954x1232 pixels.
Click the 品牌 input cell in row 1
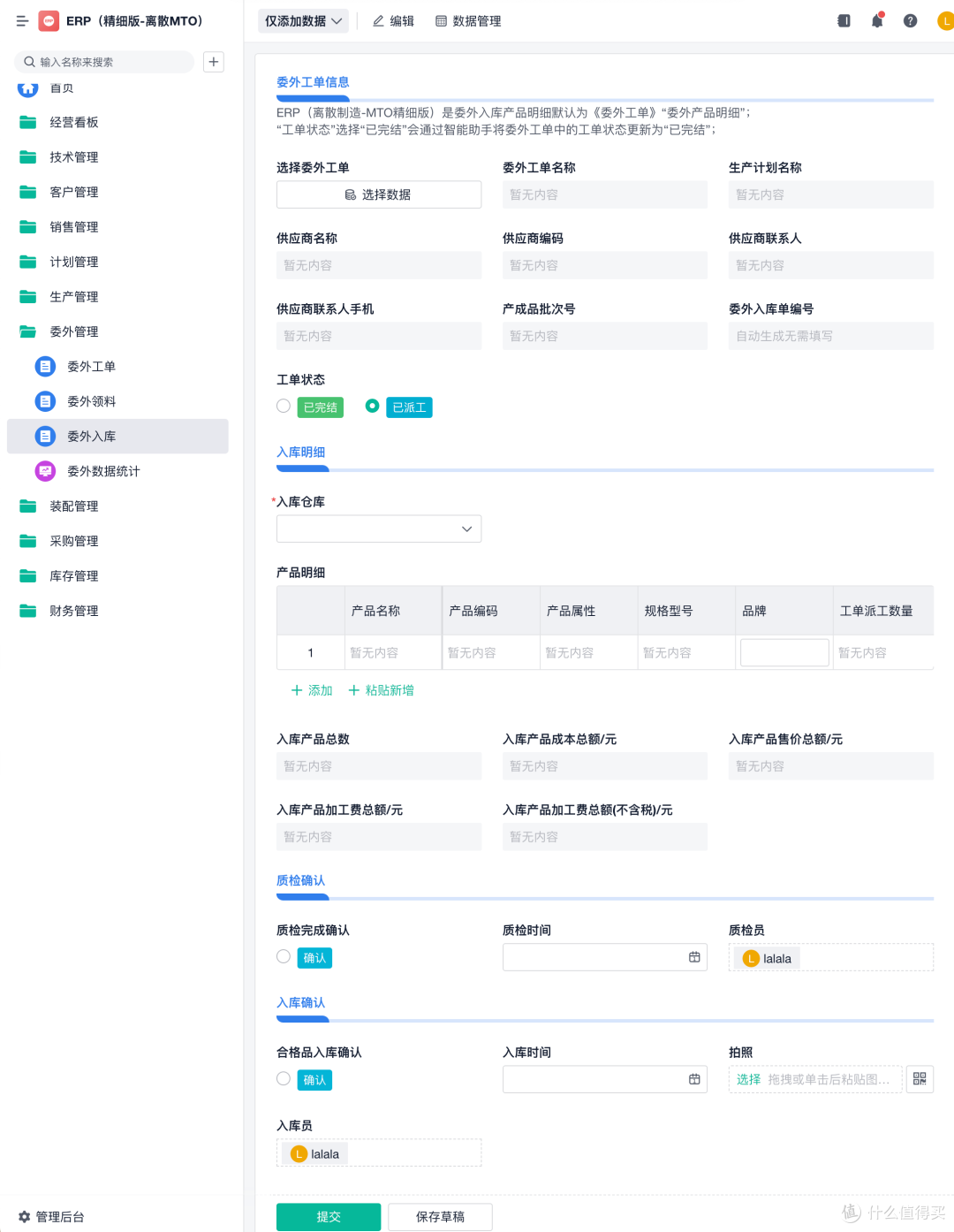coord(784,652)
